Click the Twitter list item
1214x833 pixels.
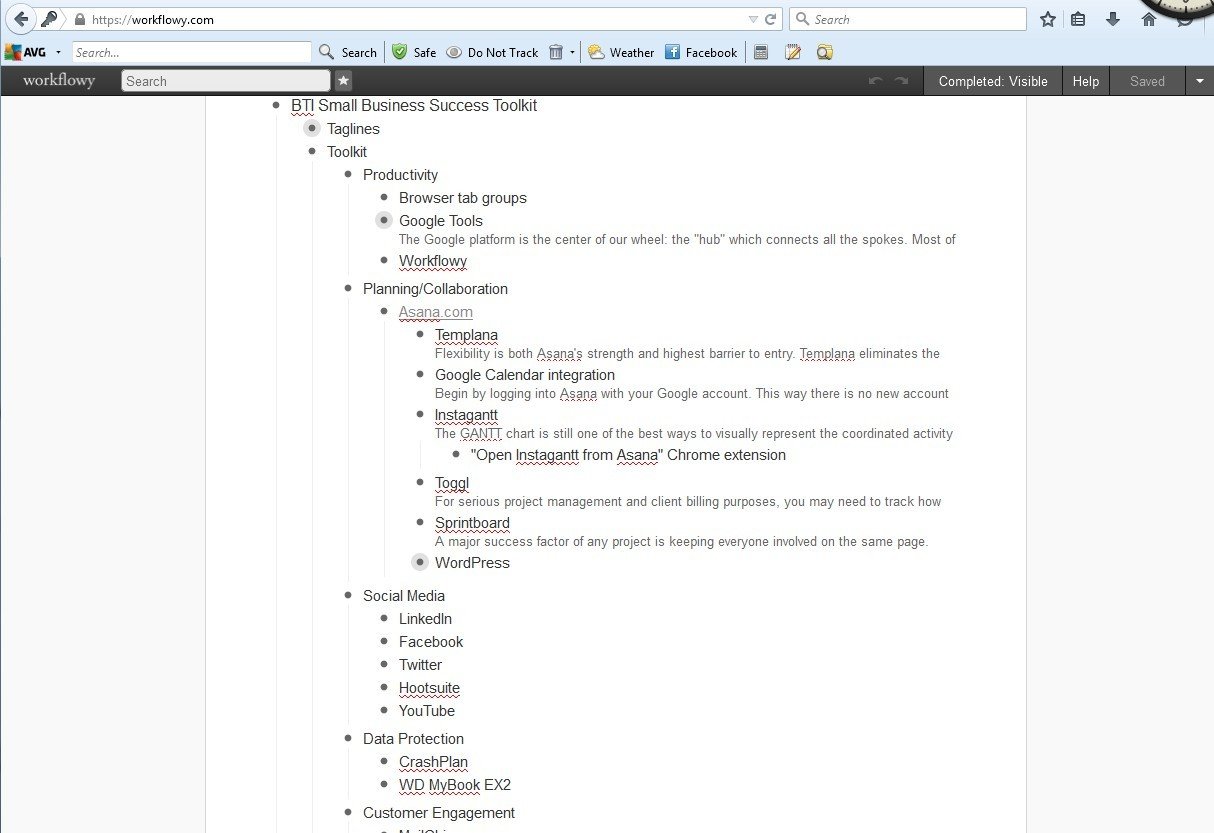click(x=420, y=665)
